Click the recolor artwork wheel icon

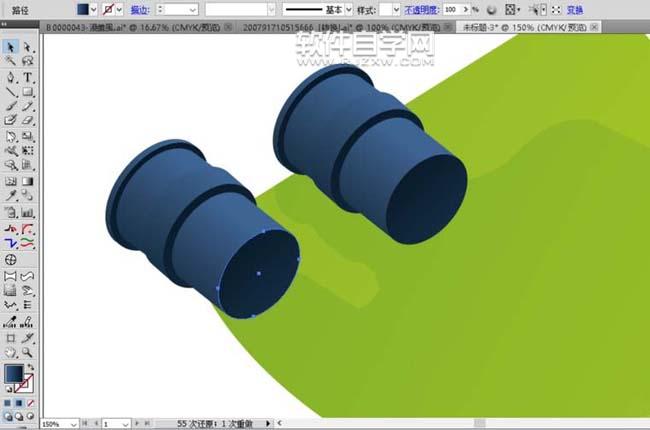coord(491,10)
